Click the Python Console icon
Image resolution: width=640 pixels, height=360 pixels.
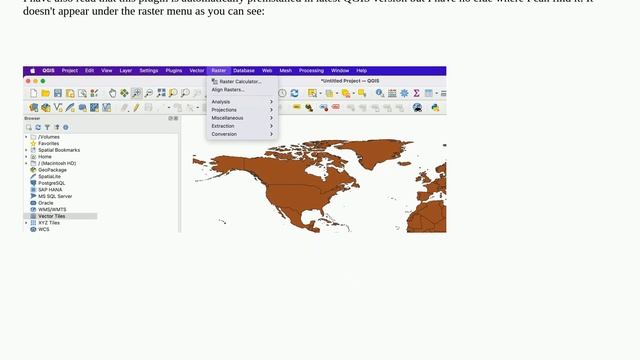(x=436, y=108)
